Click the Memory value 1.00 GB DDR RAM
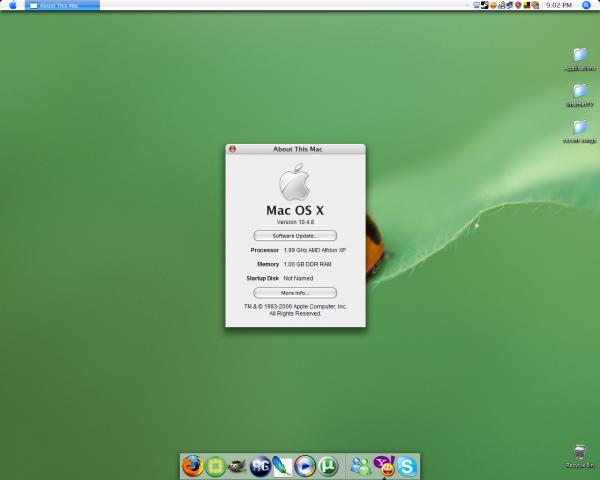 tap(307, 264)
